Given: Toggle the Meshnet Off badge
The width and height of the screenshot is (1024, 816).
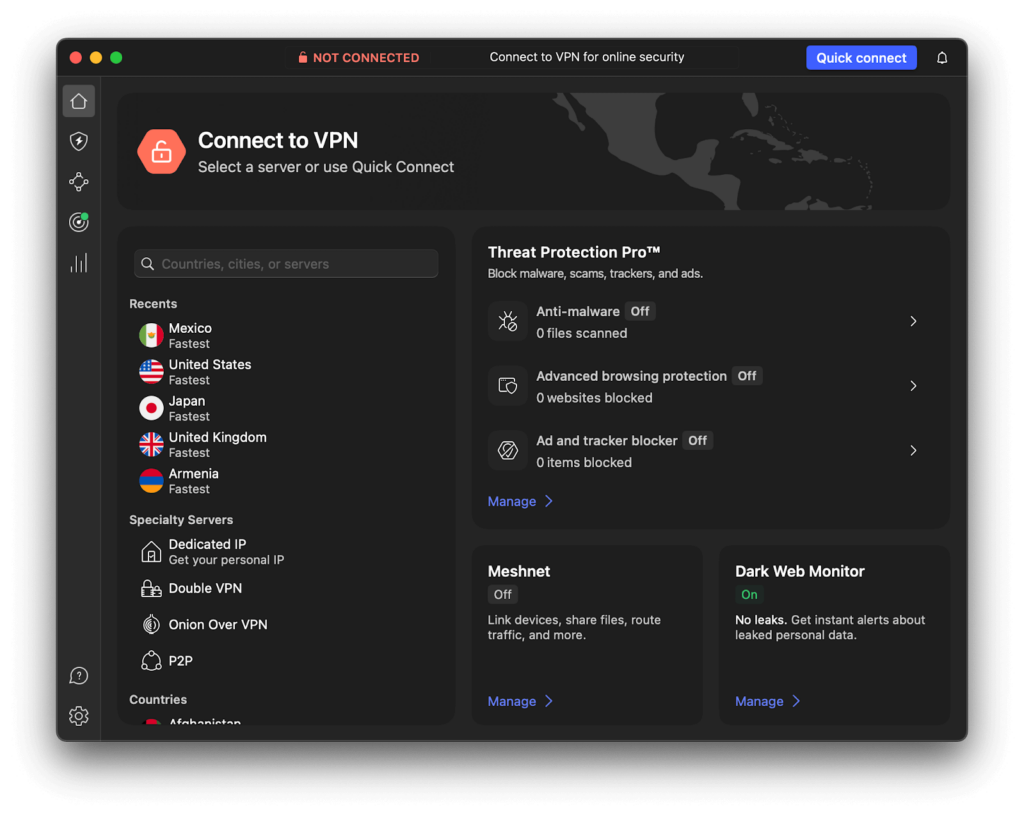Looking at the screenshot, I should click(x=503, y=595).
